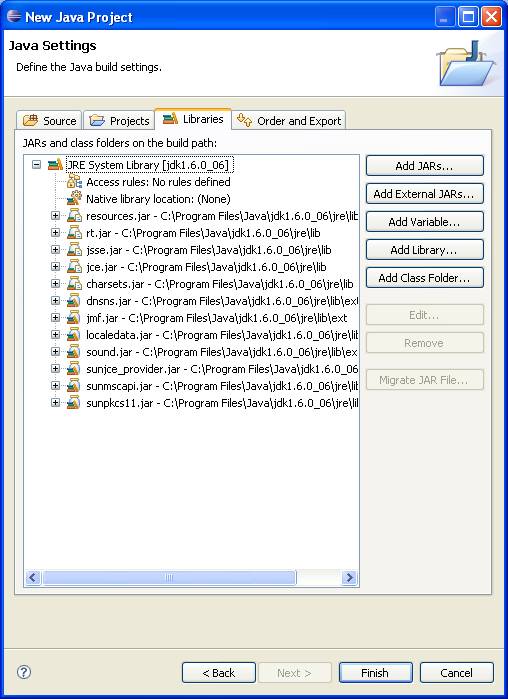
Task: Click the rt.jar archive icon
Action: point(74,233)
